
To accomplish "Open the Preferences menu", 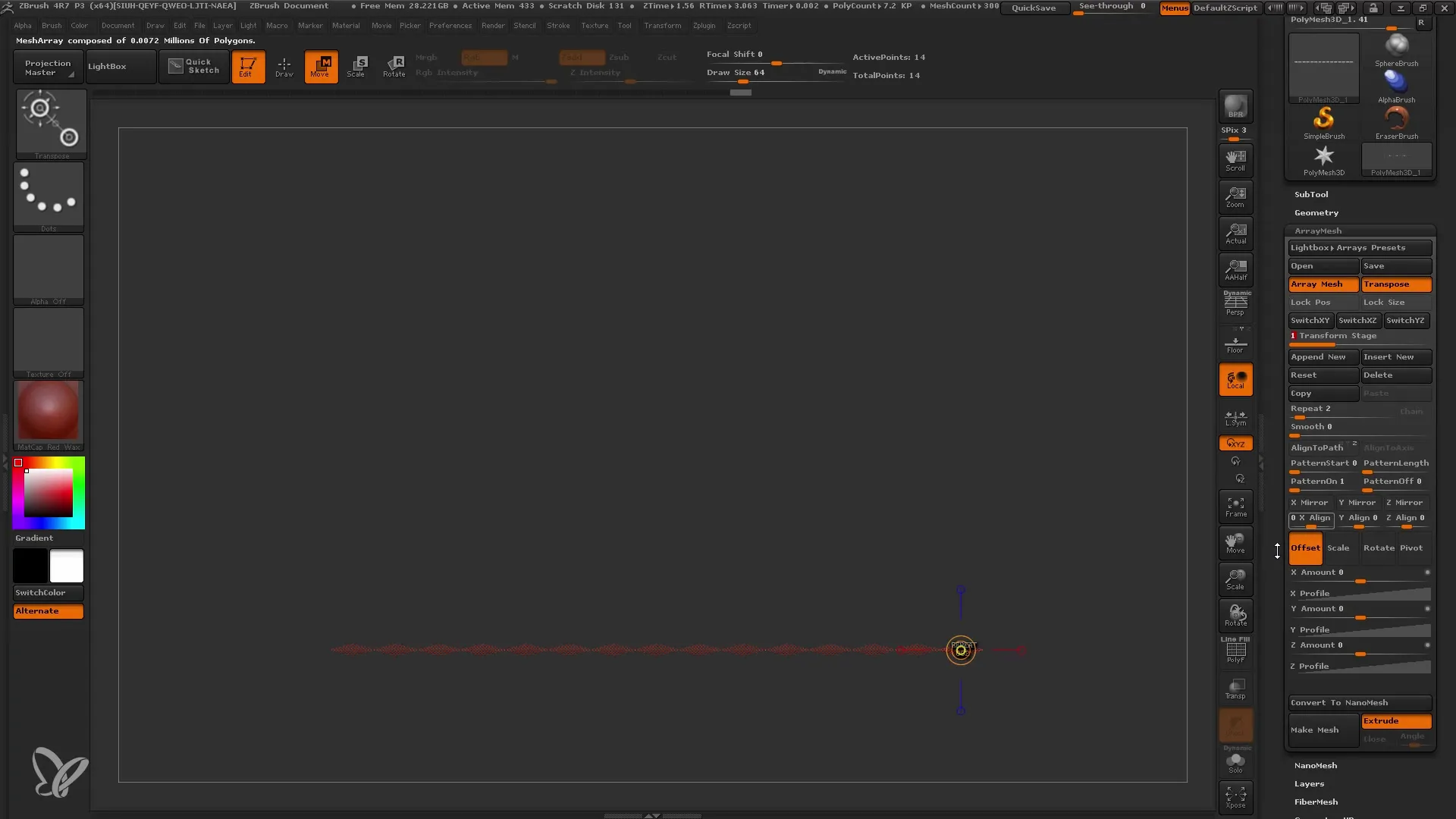I will [x=450, y=25].
